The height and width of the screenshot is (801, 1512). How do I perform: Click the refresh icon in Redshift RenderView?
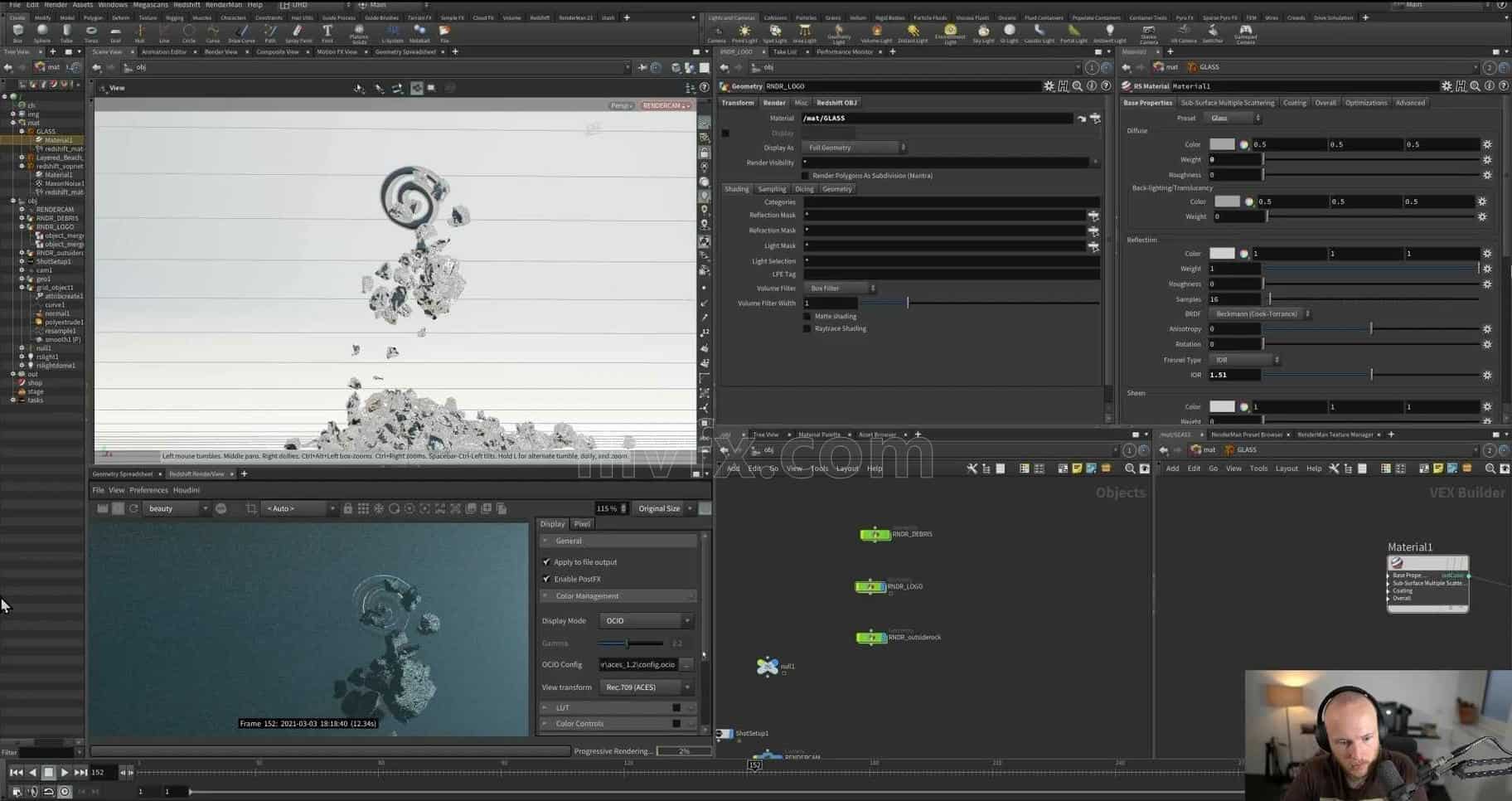(133, 508)
